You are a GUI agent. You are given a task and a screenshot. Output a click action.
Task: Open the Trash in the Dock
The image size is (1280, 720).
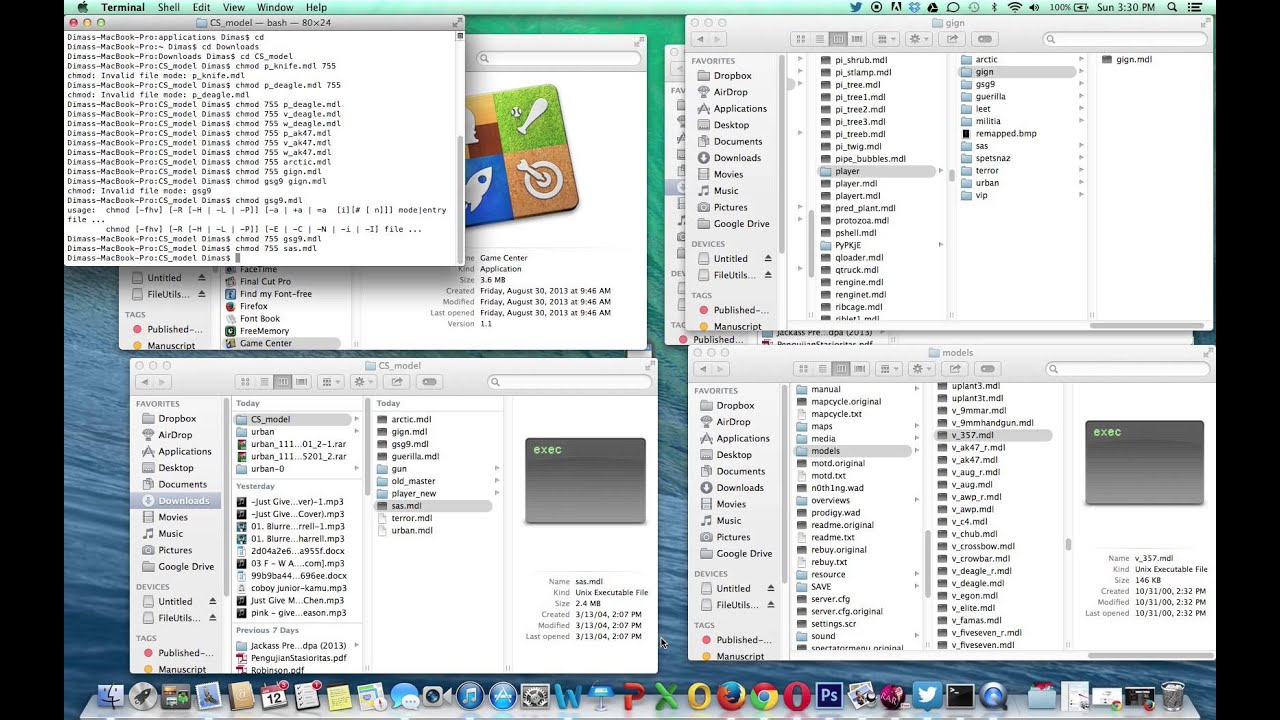(x=1173, y=697)
